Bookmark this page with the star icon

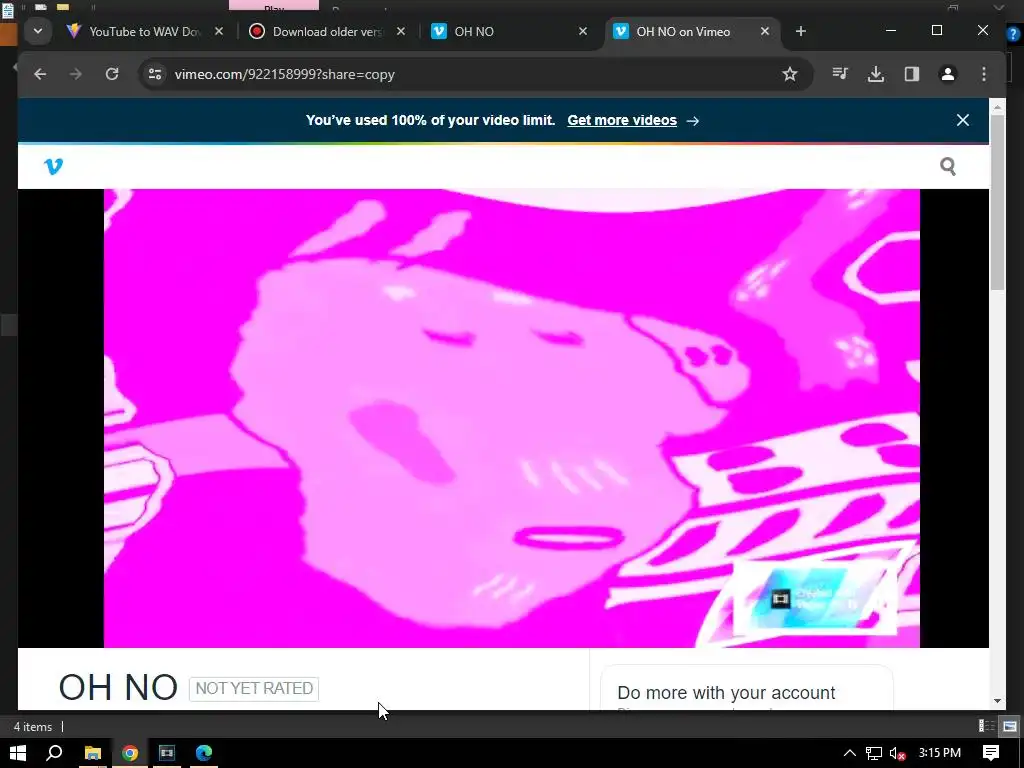click(790, 74)
